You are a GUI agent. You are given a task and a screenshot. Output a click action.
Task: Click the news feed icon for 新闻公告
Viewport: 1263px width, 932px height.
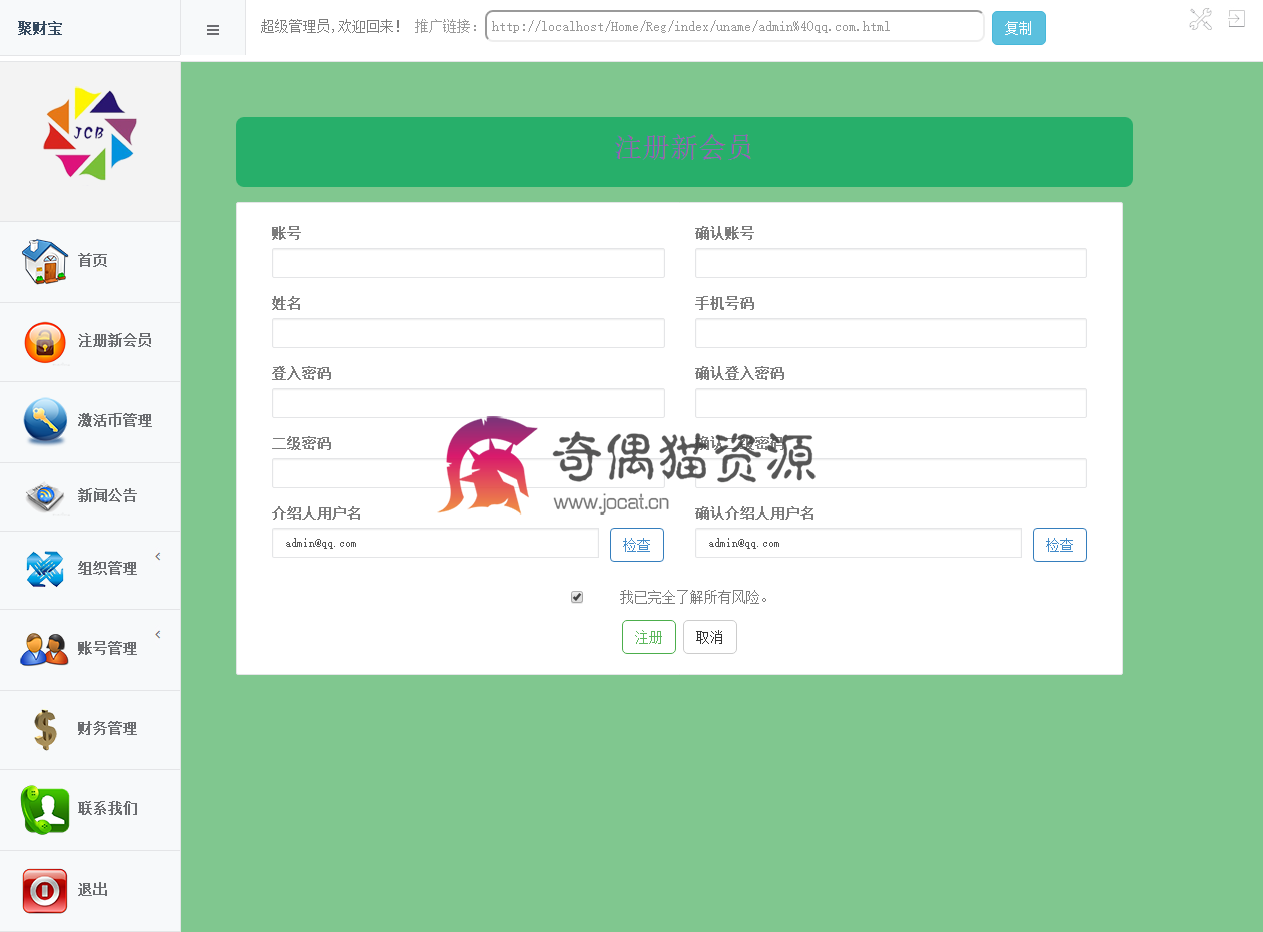pyautogui.click(x=45, y=496)
